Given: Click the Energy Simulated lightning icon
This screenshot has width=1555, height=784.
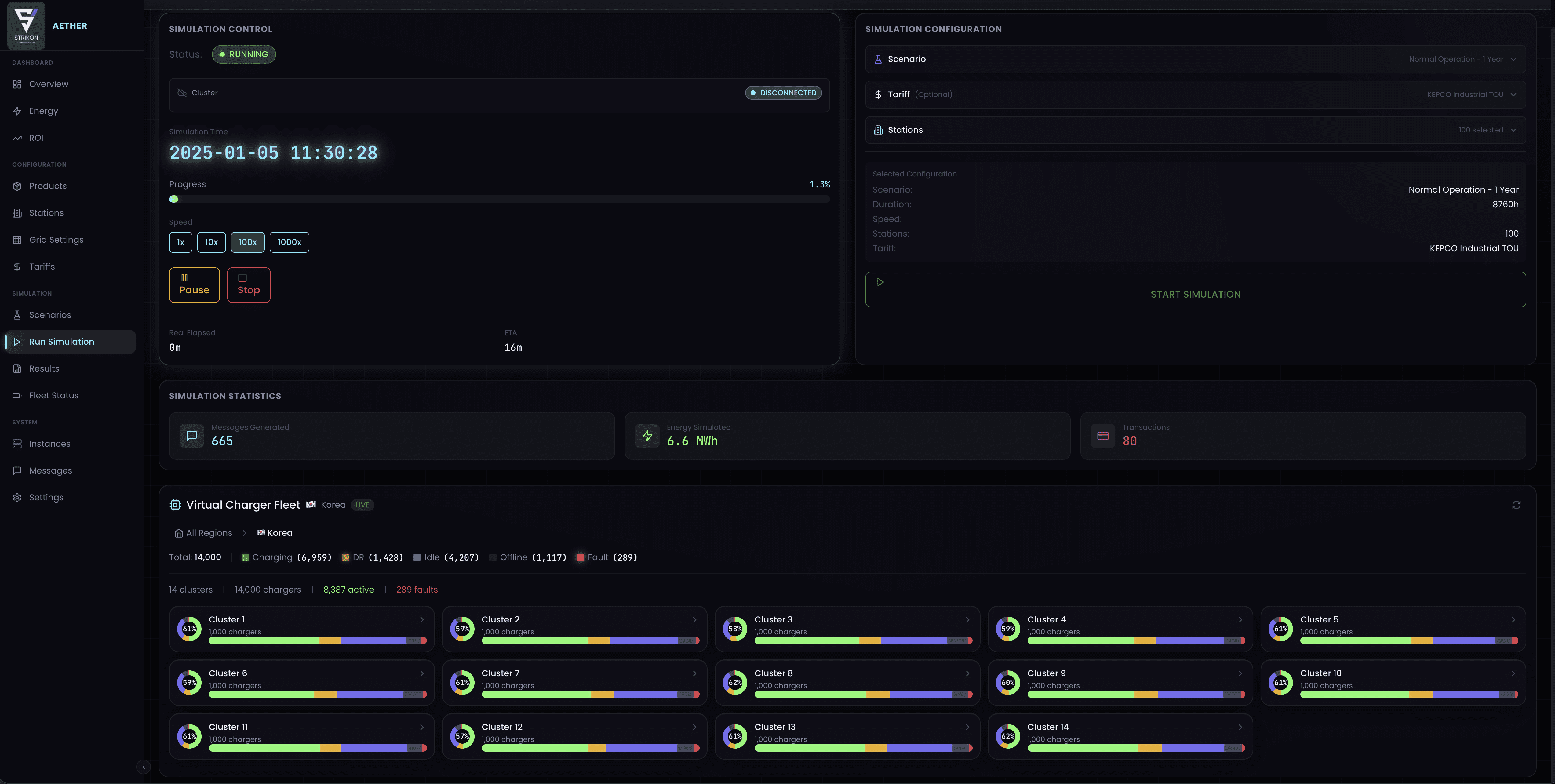Looking at the screenshot, I should [x=647, y=436].
